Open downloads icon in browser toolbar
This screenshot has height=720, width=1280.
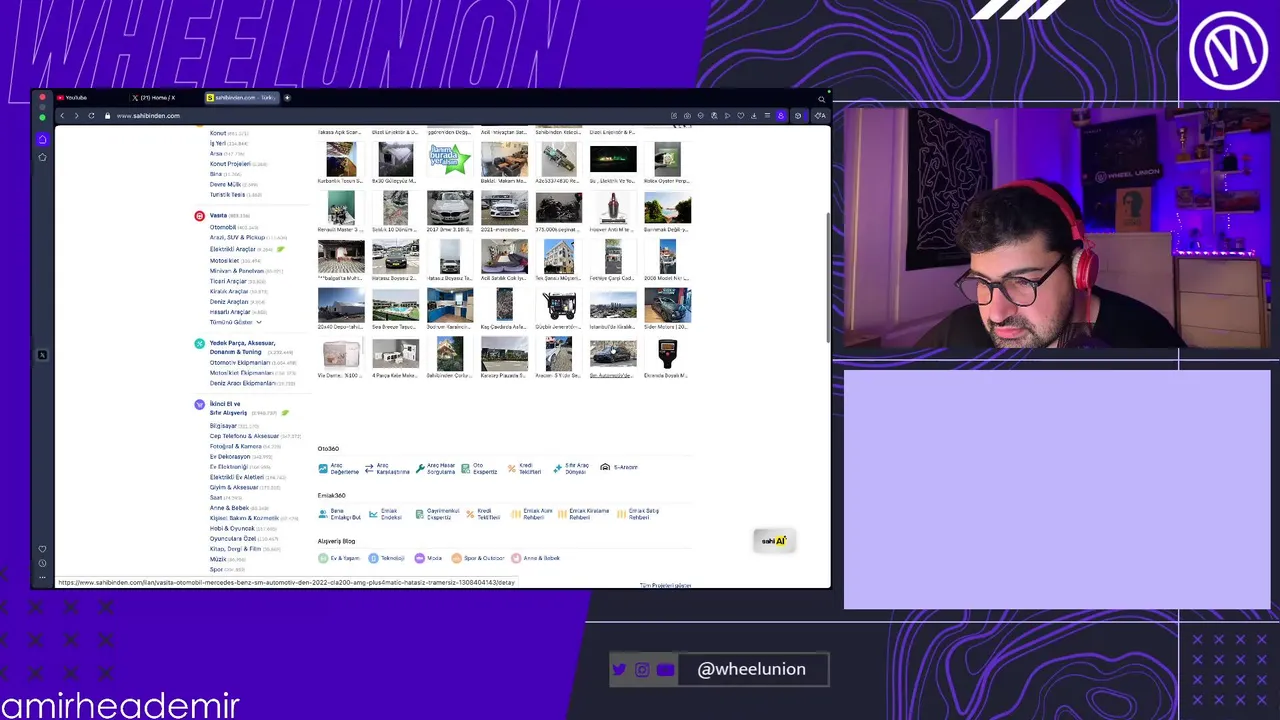(754, 116)
